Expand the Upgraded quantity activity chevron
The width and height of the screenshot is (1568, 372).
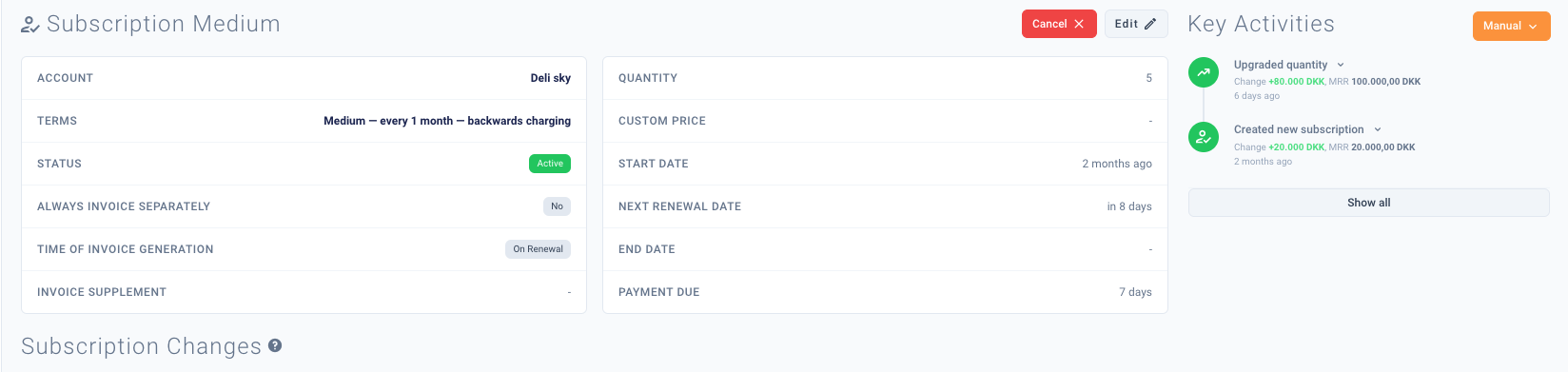point(1341,65)
